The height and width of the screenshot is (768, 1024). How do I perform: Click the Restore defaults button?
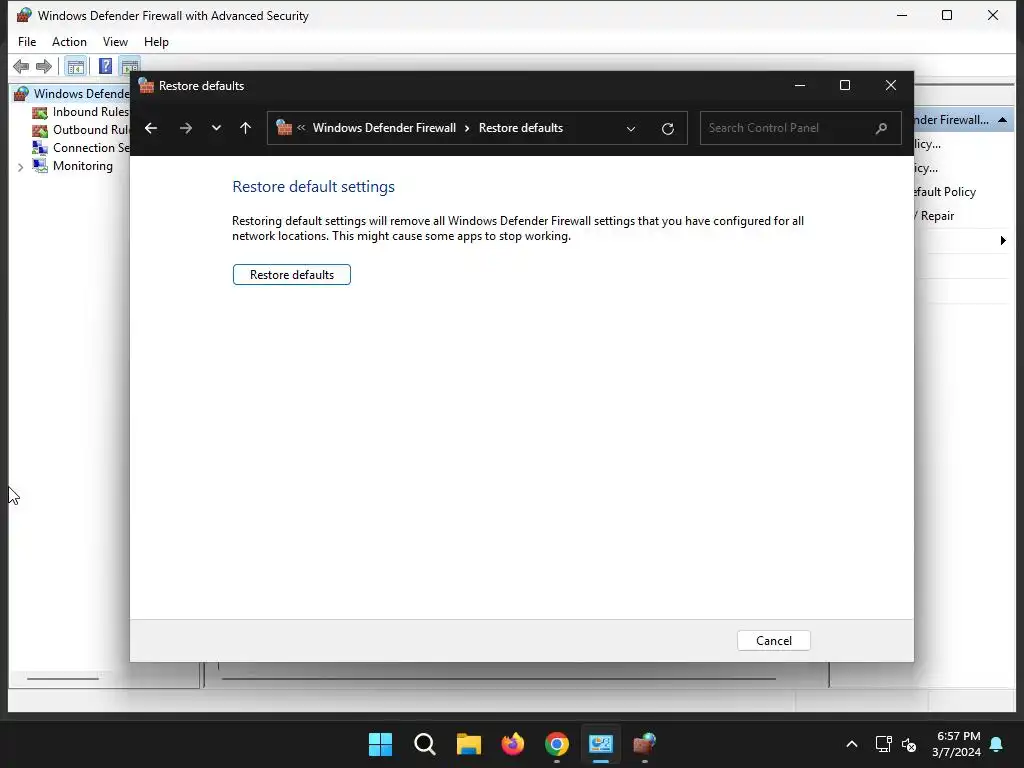[x=292, y=275]
